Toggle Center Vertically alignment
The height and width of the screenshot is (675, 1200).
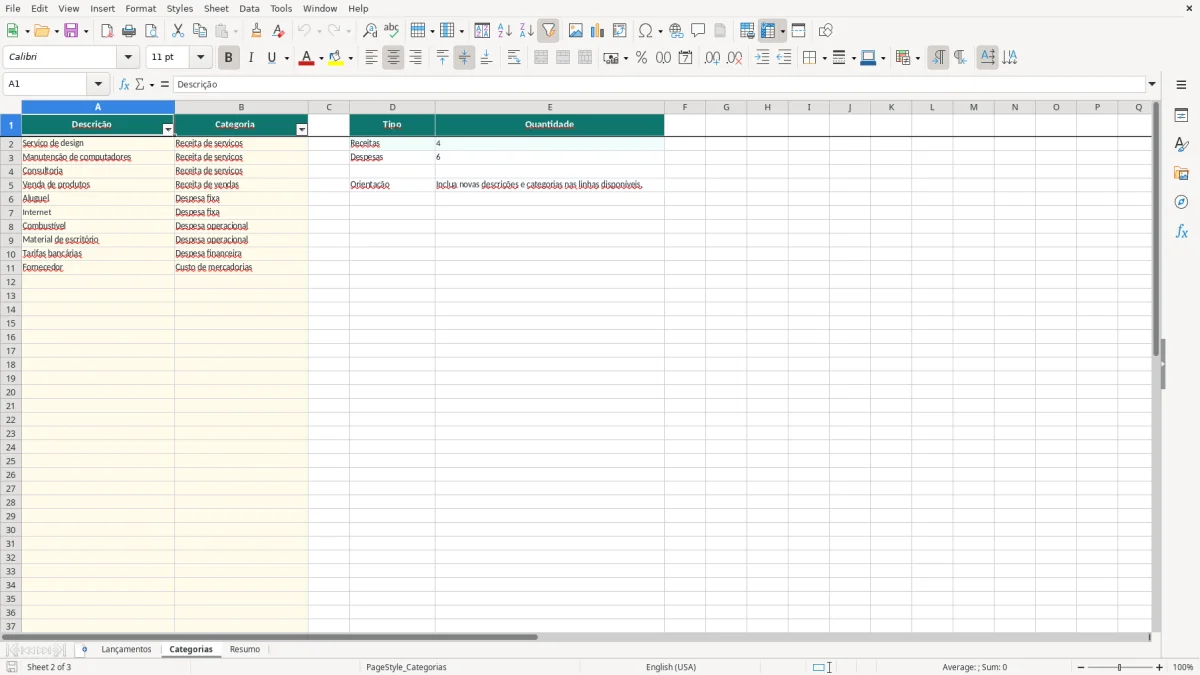pyautogui.click(x=464, y=58)
